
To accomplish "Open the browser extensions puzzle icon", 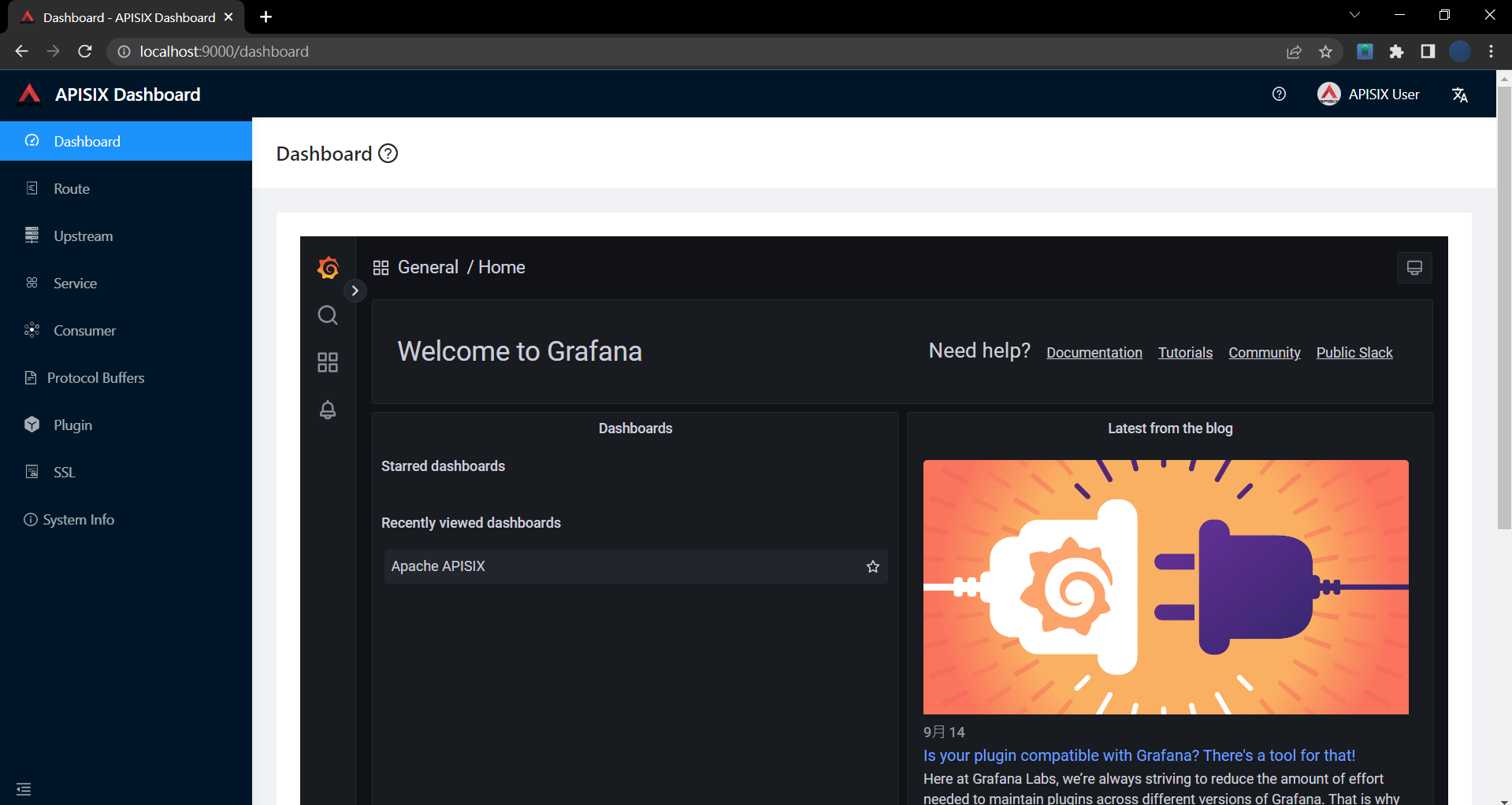I will click(1396, 52).
